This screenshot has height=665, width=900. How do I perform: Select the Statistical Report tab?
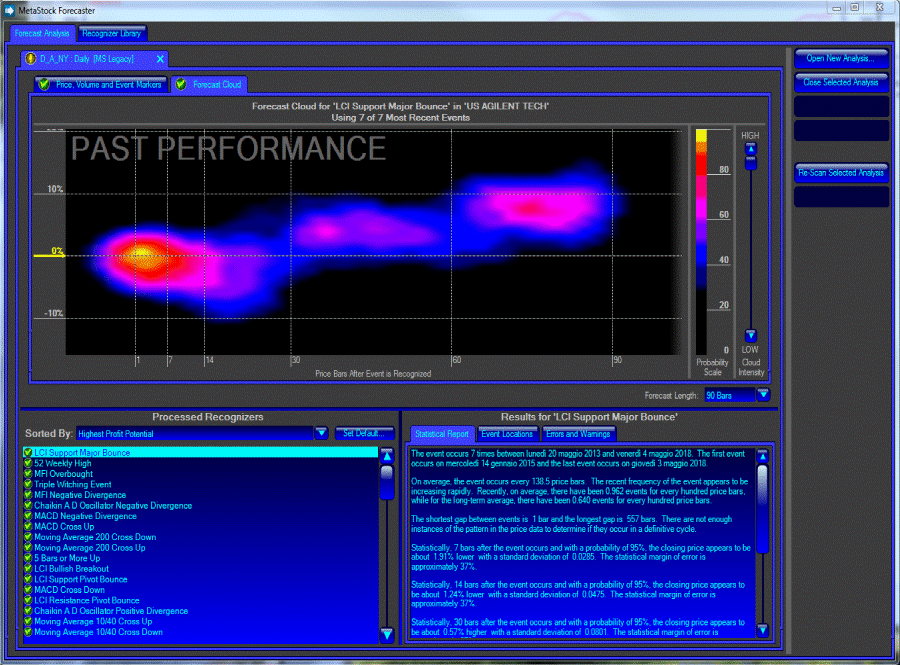point(442,434)
